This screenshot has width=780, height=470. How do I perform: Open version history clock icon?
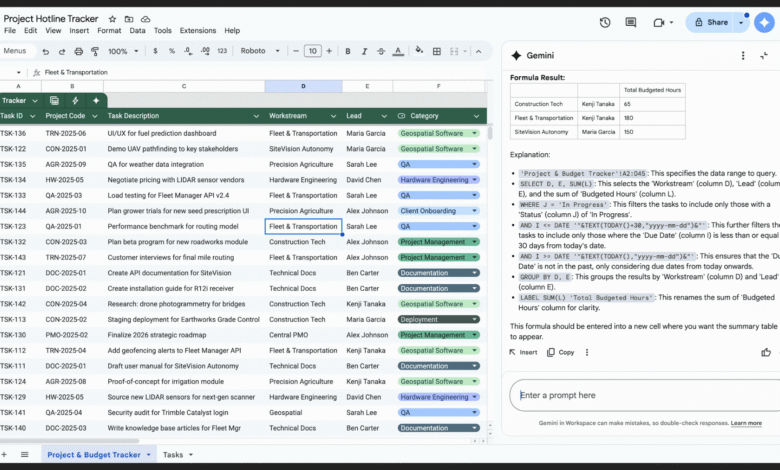[605, 22]
